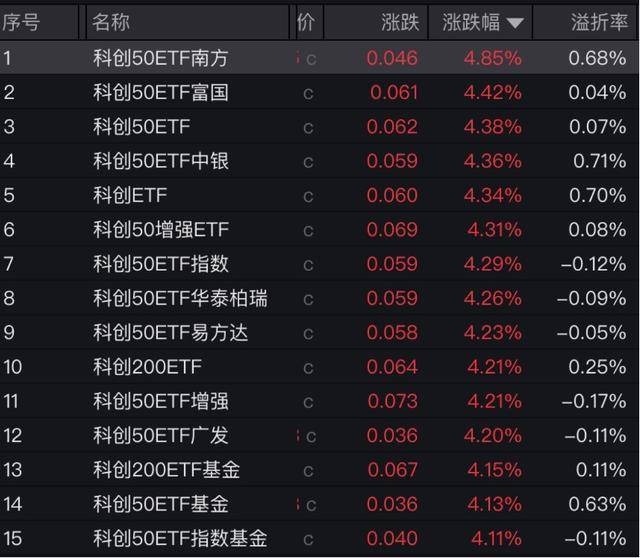Click the 名称 column header
This screenshot has height=558, width=640.
point(111,22)
